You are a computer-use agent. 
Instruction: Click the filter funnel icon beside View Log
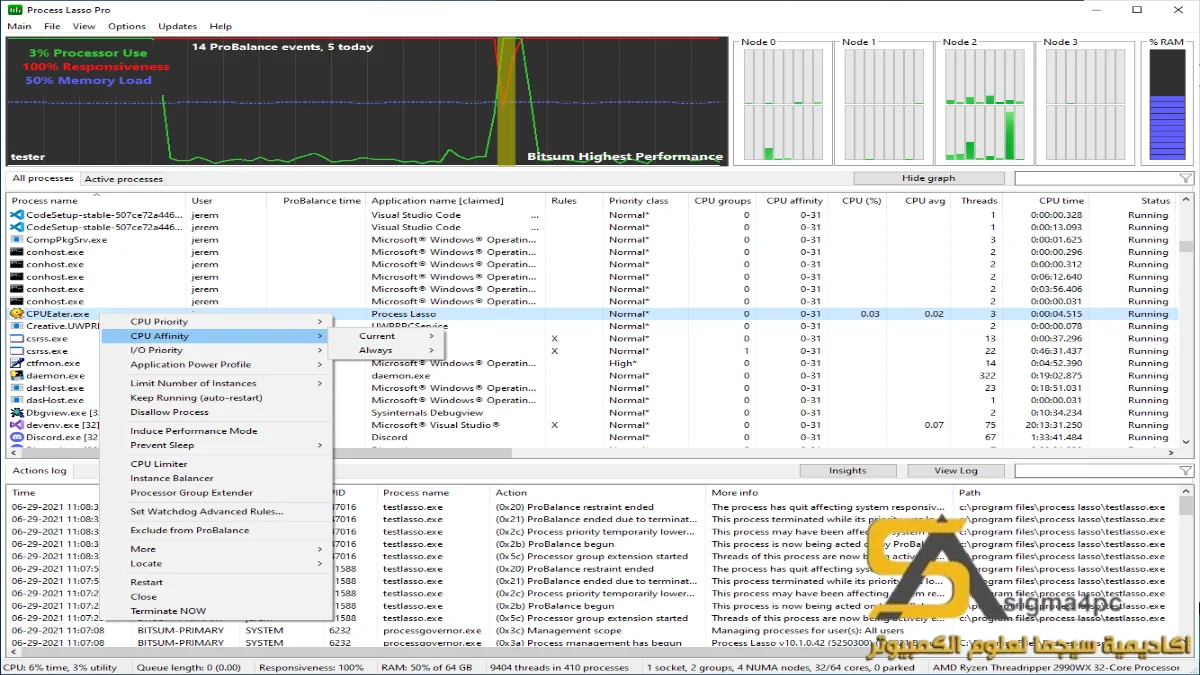coord(1185,471)
